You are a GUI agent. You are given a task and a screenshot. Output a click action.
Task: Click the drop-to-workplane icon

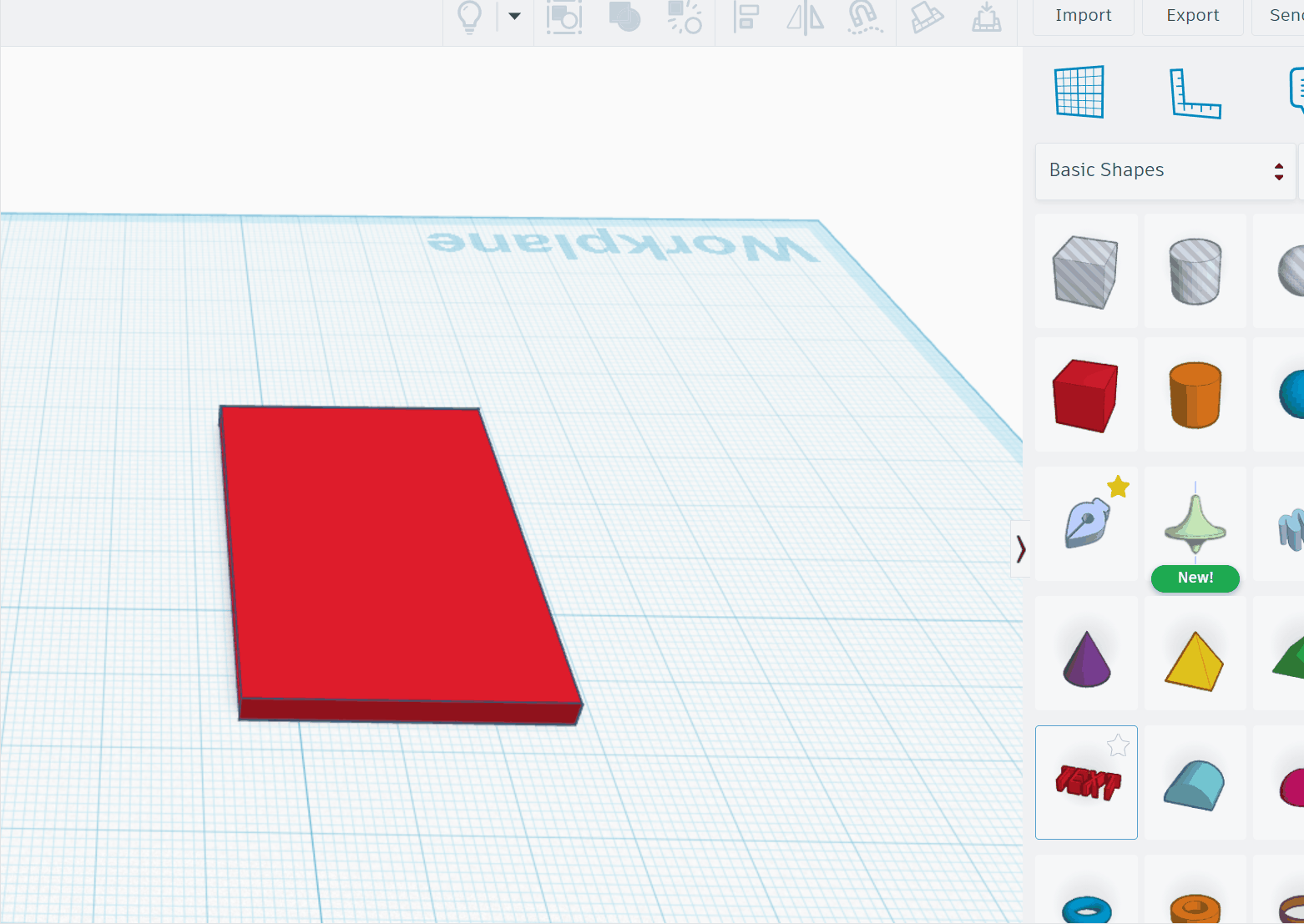(x=987, y=17)
